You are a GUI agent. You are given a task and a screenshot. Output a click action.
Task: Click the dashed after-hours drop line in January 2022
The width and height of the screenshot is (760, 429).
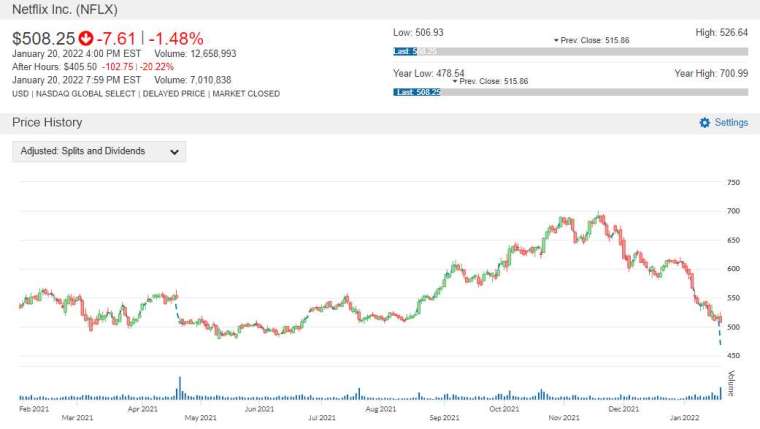coord(720,334)
